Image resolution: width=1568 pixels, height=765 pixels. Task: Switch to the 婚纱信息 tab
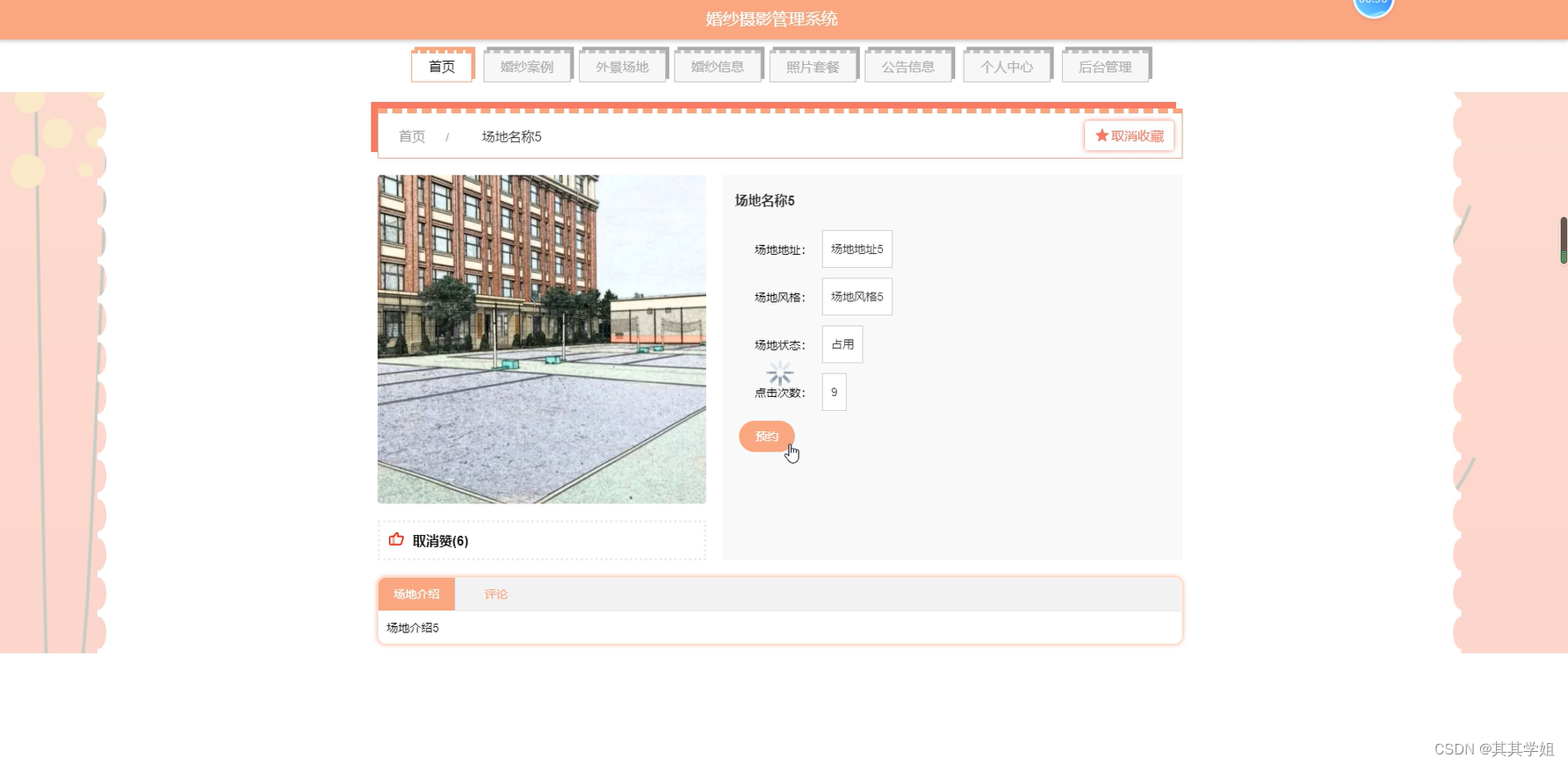(x=718, y=67)
